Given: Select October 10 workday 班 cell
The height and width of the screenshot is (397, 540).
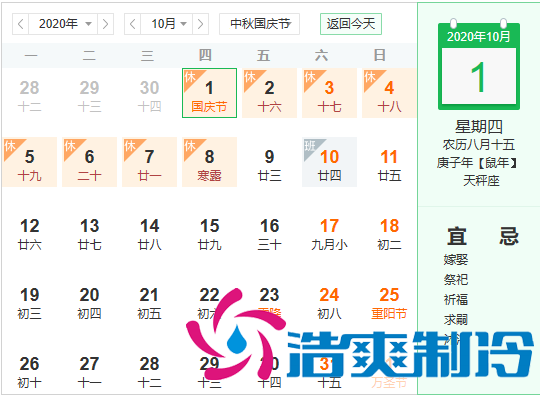Looking at the screenshot, I should 329,162.
